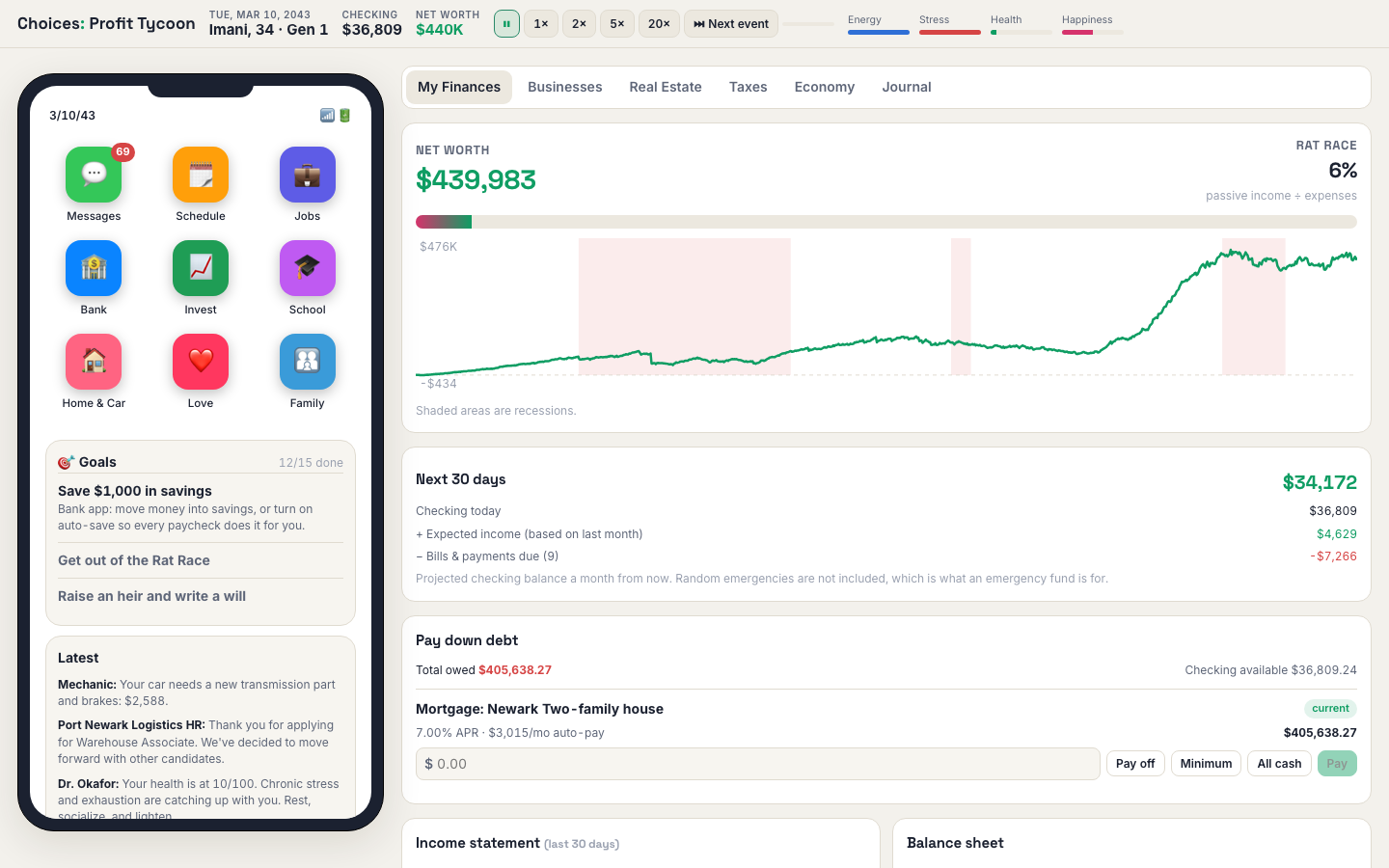1389x868 pixels.
Task: Click the Minimum payment button
Action: 1206,764
